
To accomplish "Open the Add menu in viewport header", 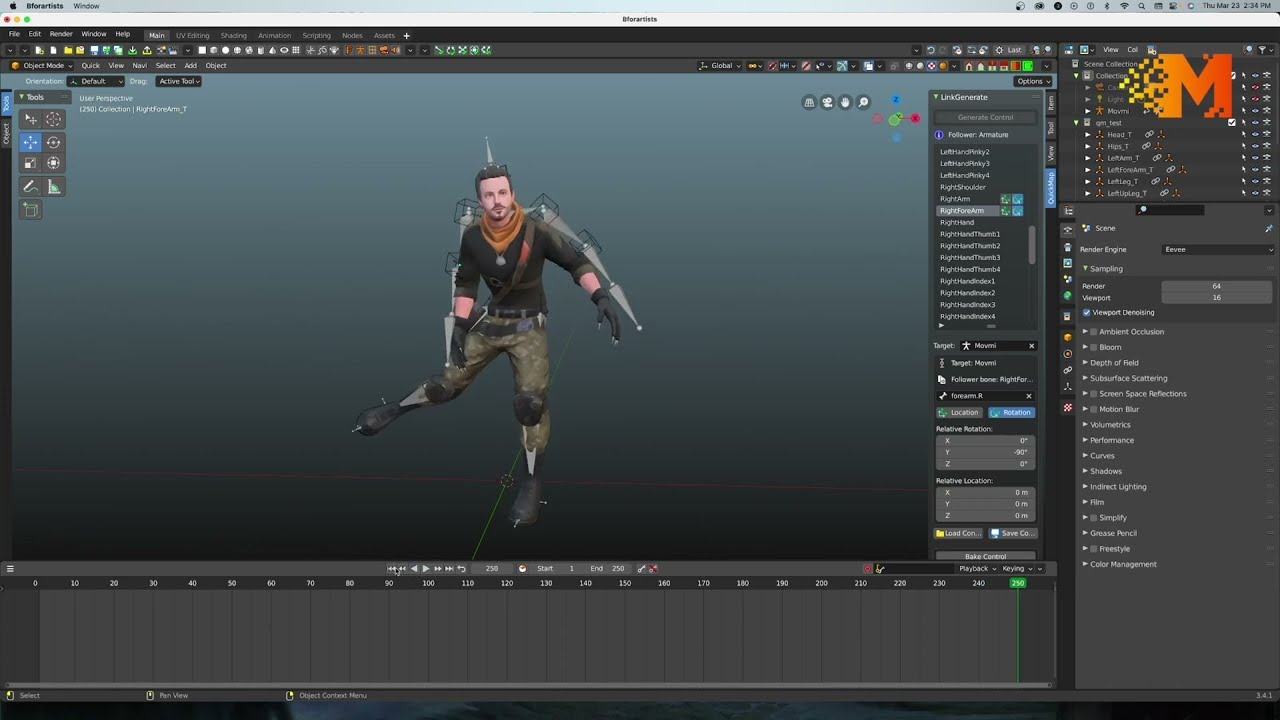I will (190, 66).
